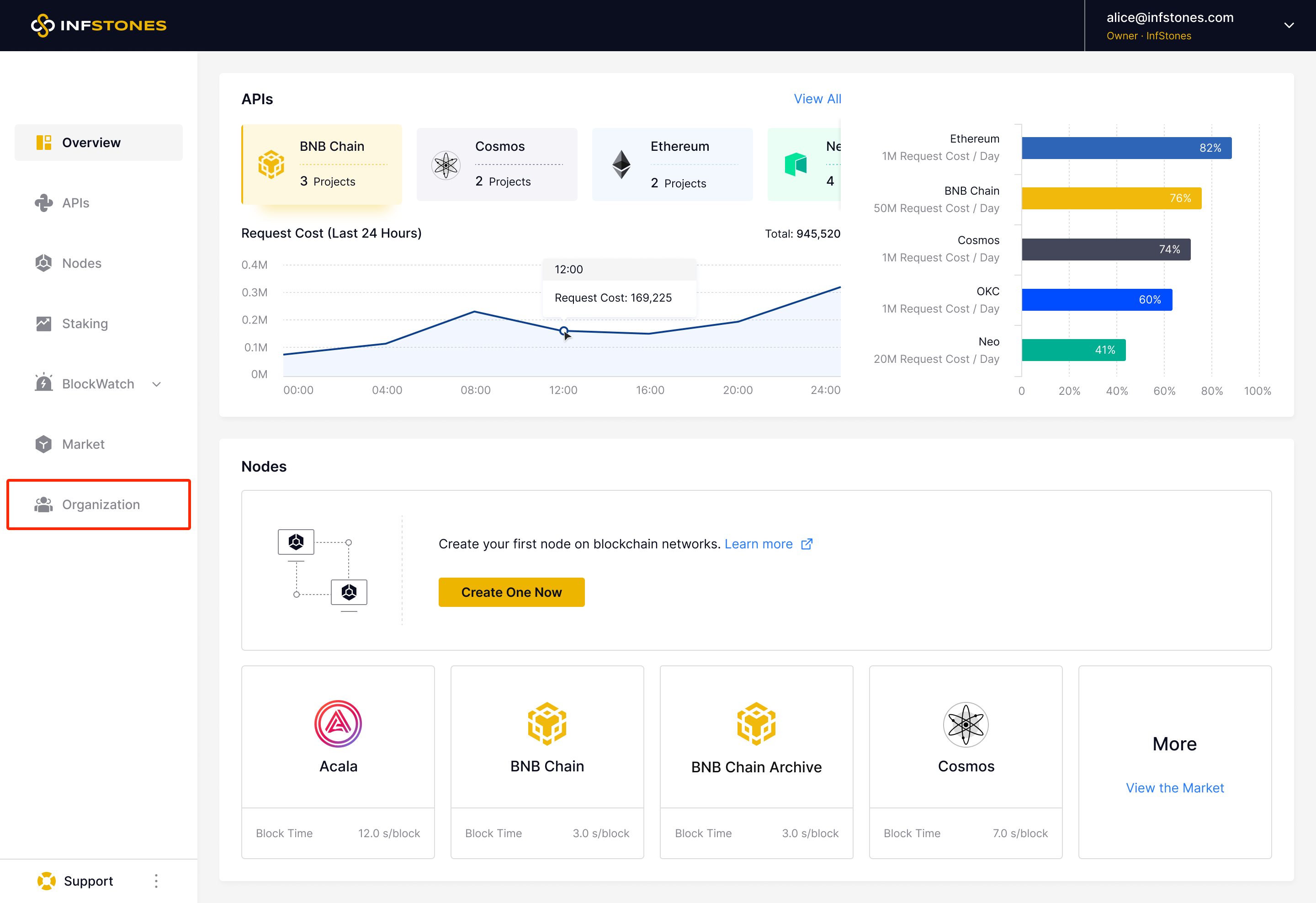Open the alice@infstones.com account dropdown
The image size is (1316, 903).
tap(1289, 26)
